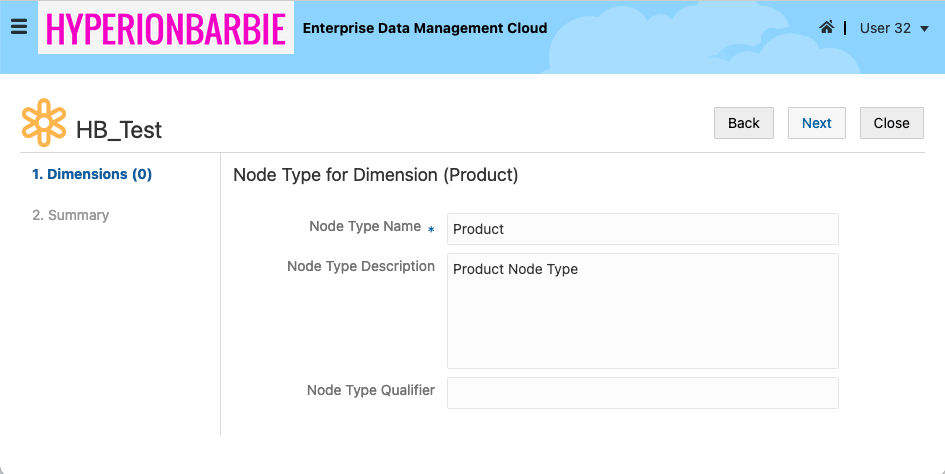The width and height of the screenshot is (945, 474).
Task: Click the Close button
Action: tap(891, 123)
